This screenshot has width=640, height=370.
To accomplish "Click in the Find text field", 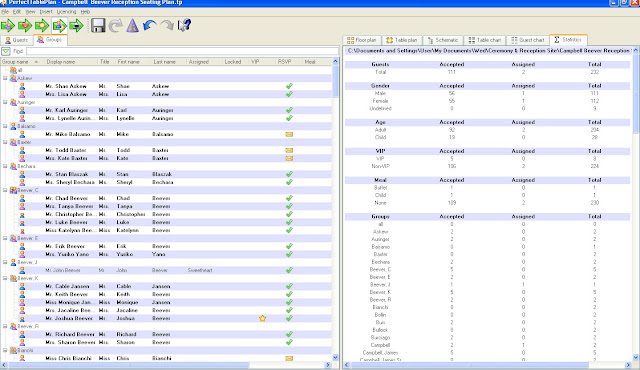I will [x=182, y=51].
